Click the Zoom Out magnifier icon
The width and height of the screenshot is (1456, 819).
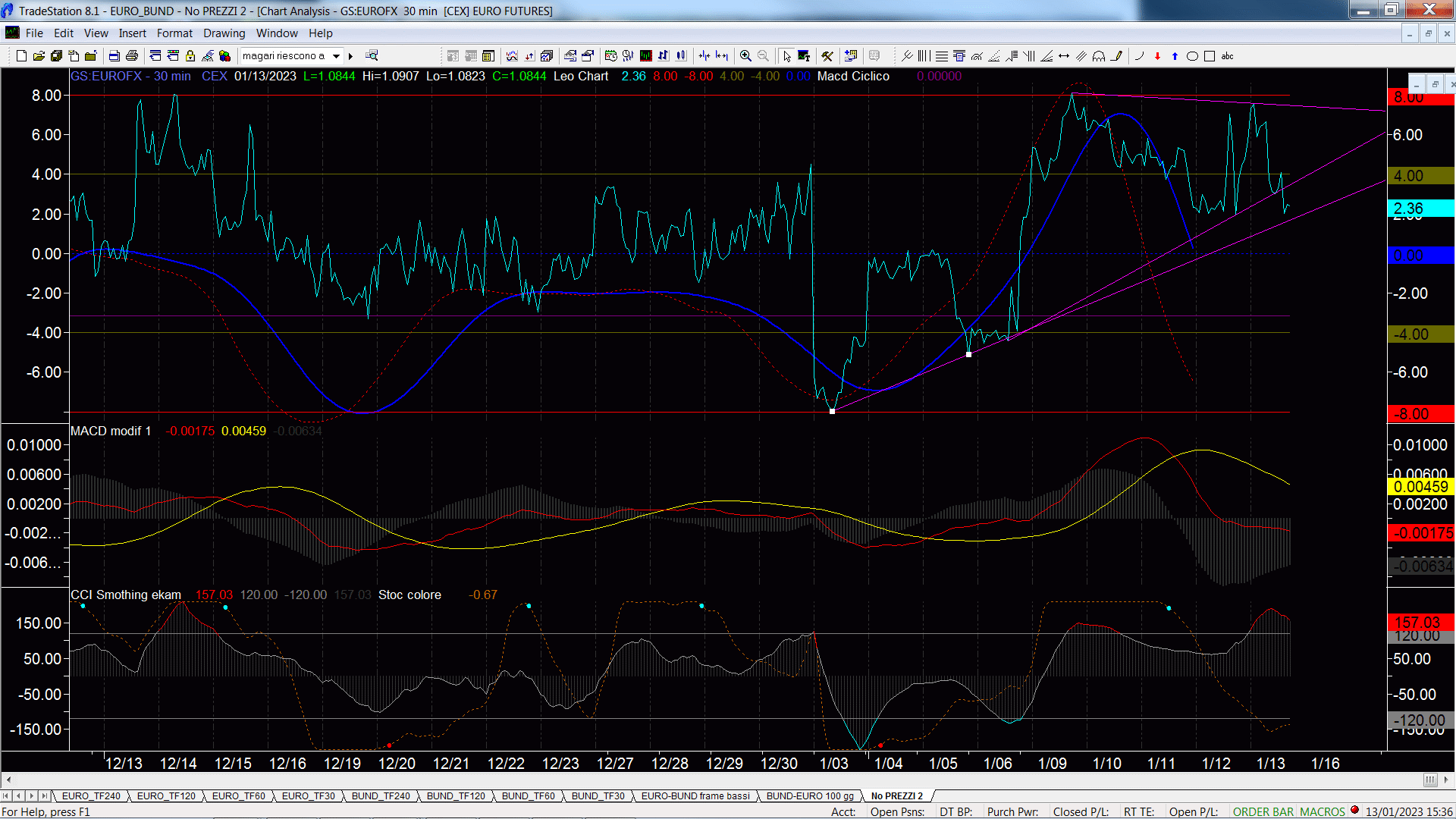764,56
